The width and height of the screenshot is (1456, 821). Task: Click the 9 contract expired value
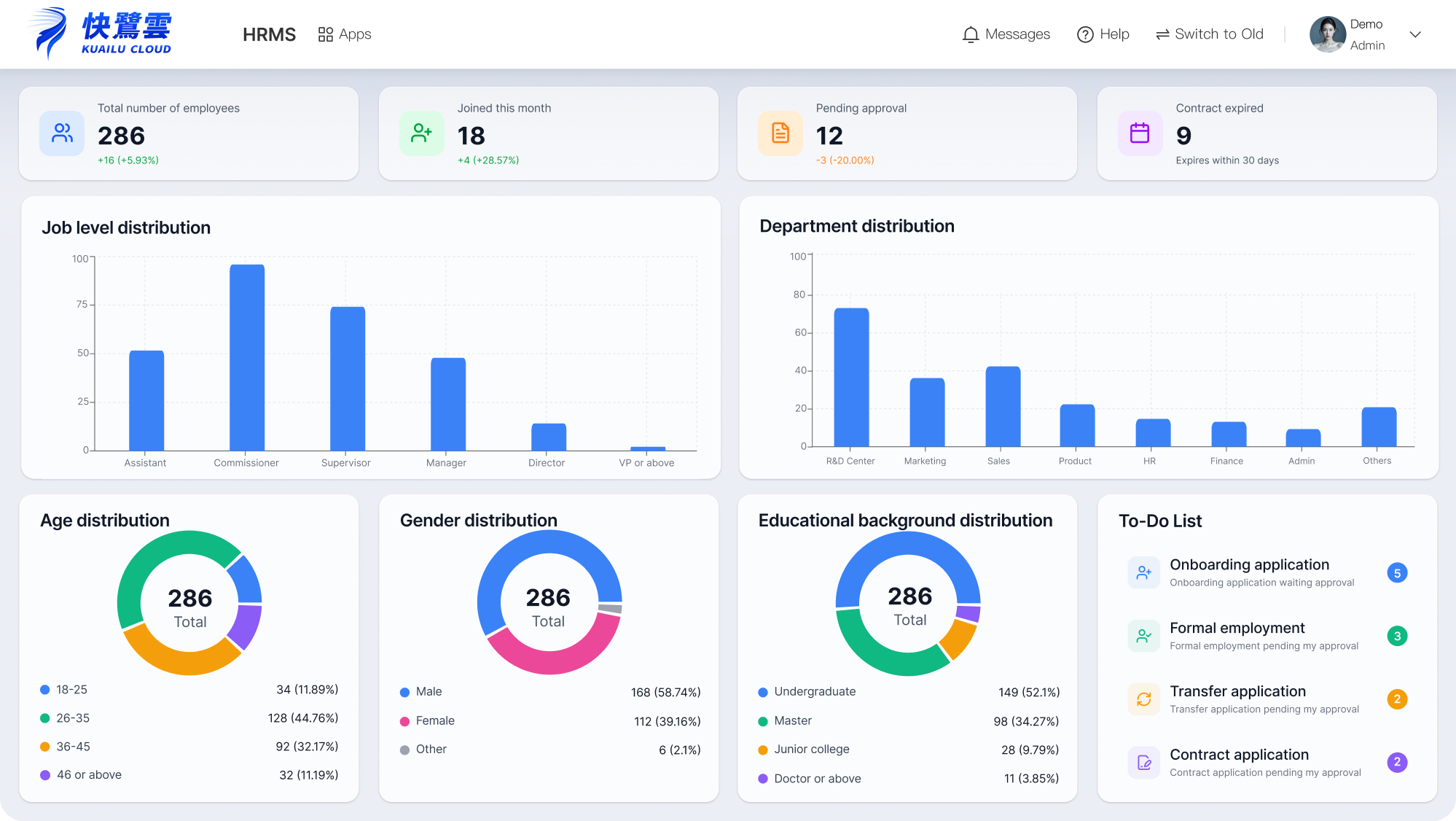[1183, 136]
